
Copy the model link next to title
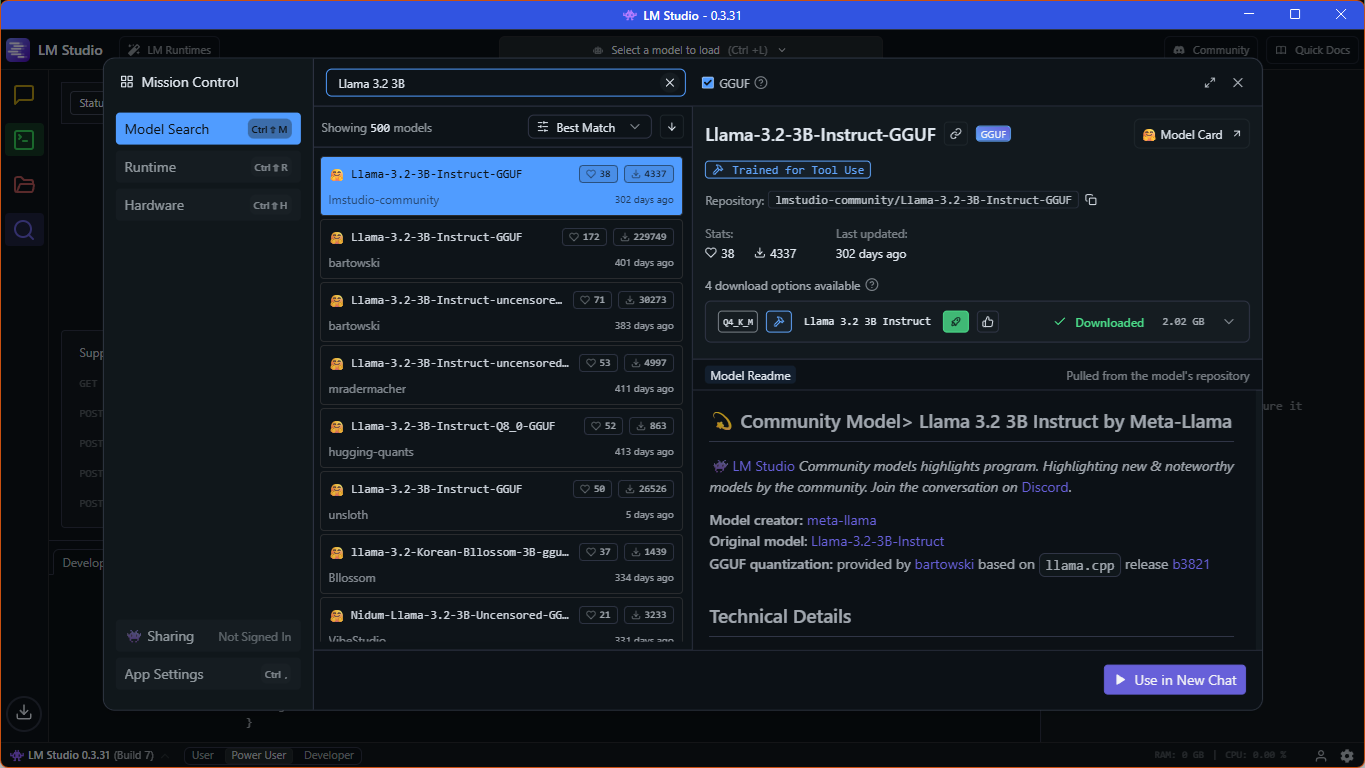(x=956, y=134)
